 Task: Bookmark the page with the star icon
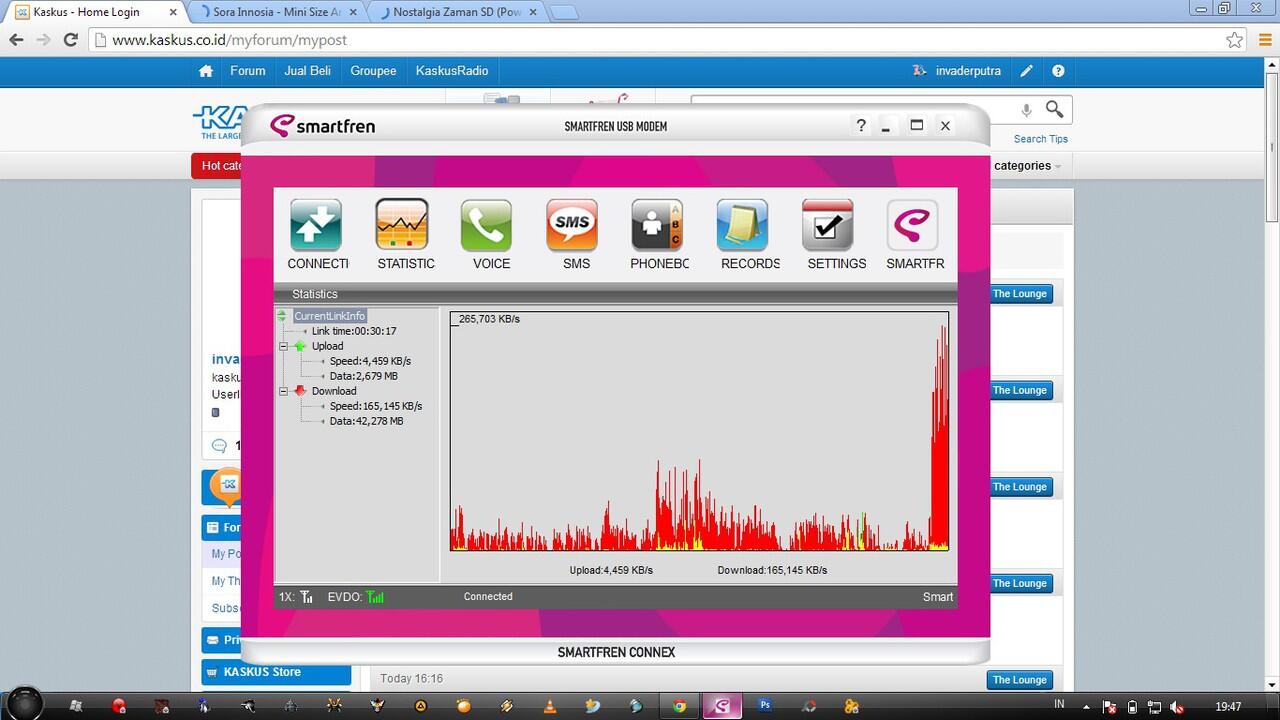point(1235,40)
